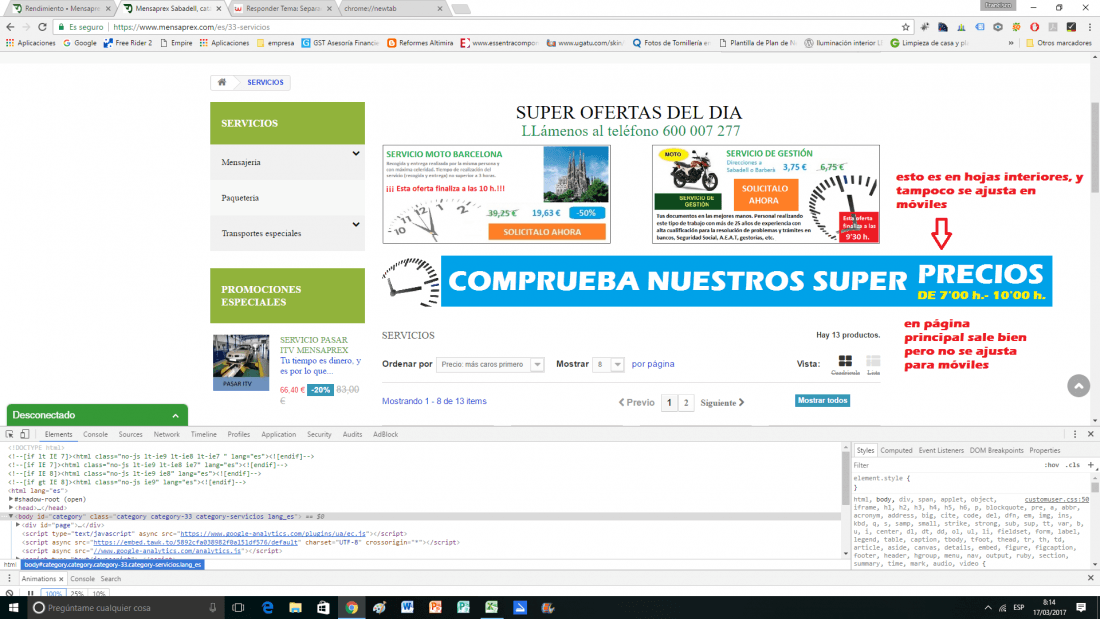
Task: Pause animations with the pause button
Action: [x=30, y=593]
